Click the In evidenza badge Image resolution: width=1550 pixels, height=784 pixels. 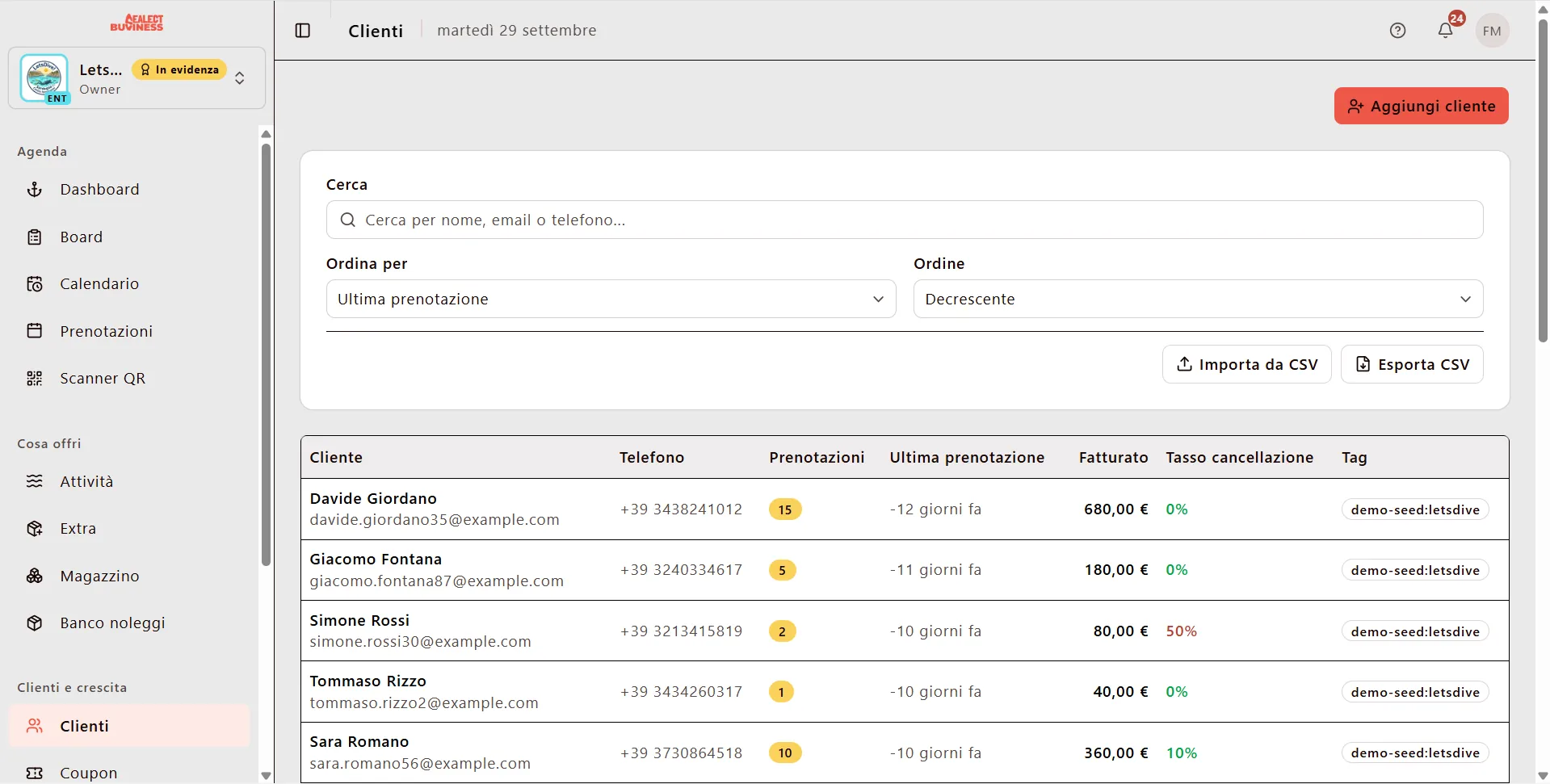tap(179, 69)
